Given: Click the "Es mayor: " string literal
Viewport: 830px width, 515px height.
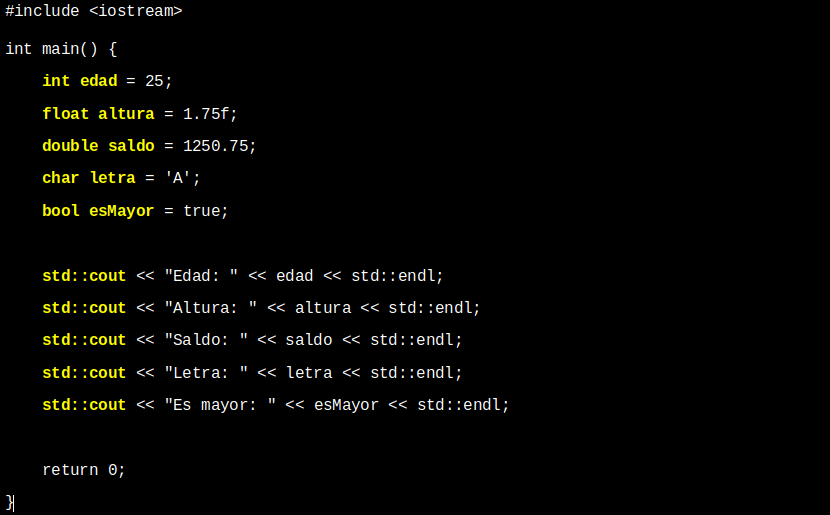Looking at the screenshot, I should pos(220,405).
